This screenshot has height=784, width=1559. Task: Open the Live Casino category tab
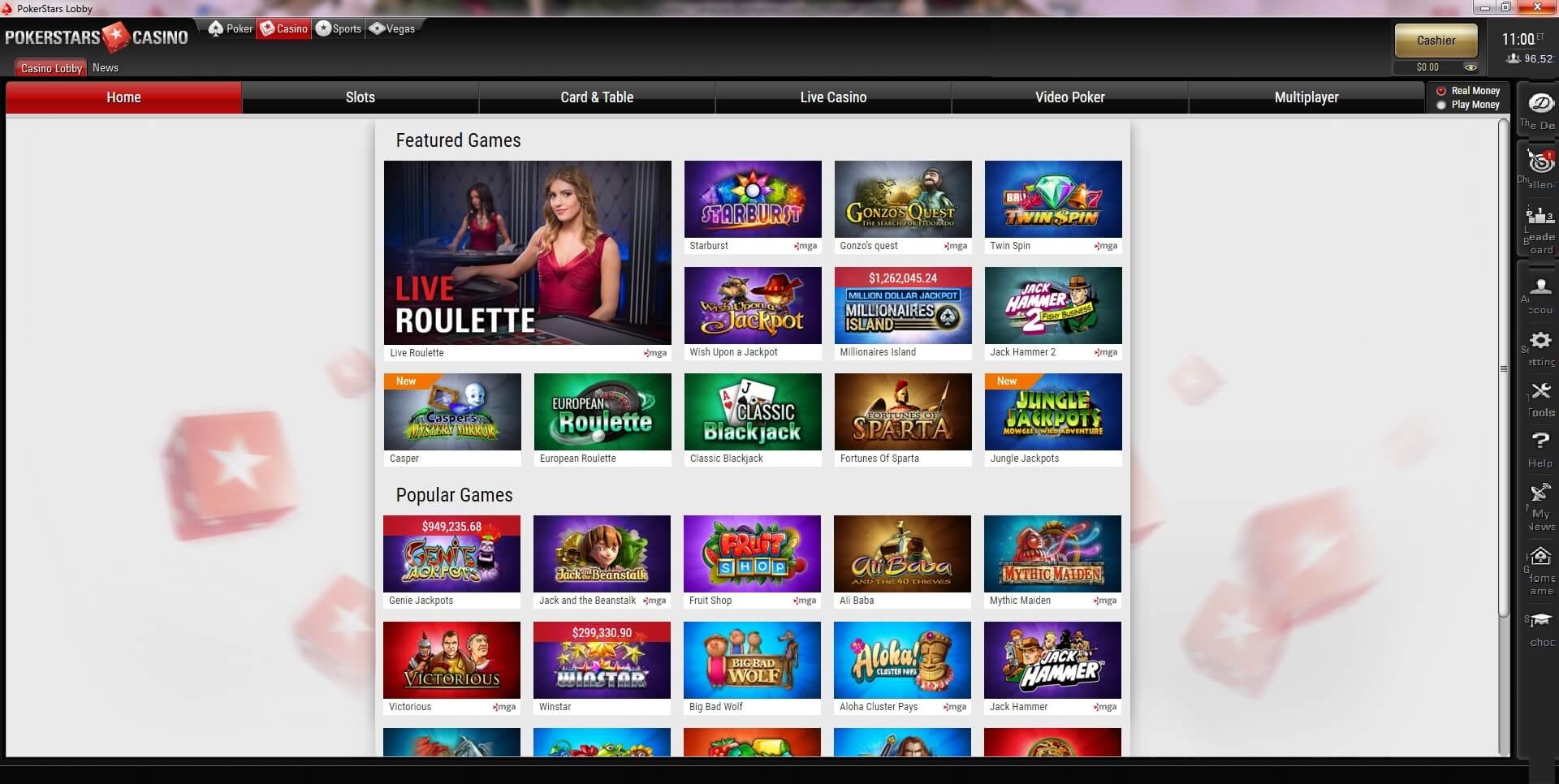833,97
